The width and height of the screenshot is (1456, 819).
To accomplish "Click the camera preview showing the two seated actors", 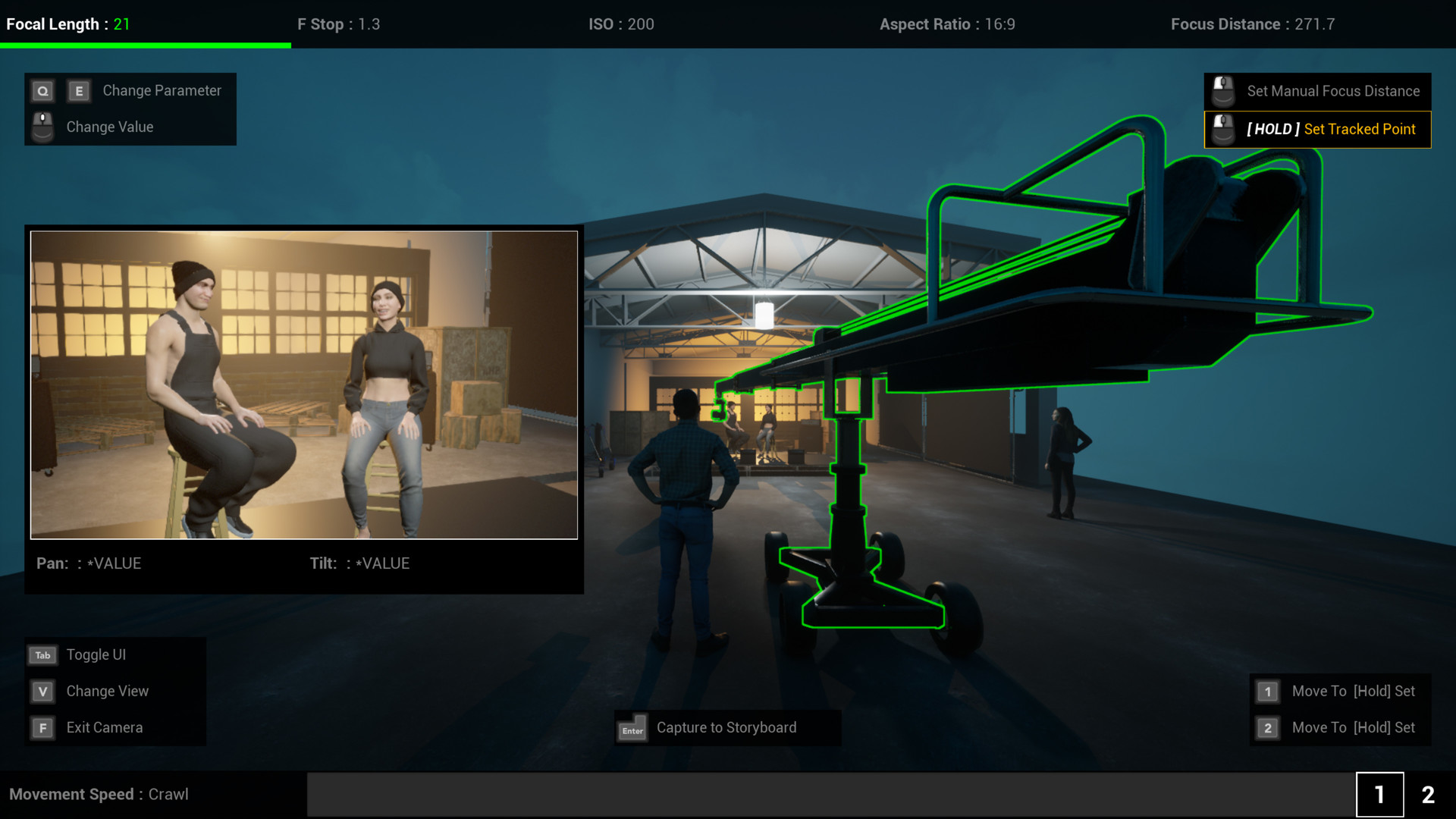I will [x=303, y=383].
